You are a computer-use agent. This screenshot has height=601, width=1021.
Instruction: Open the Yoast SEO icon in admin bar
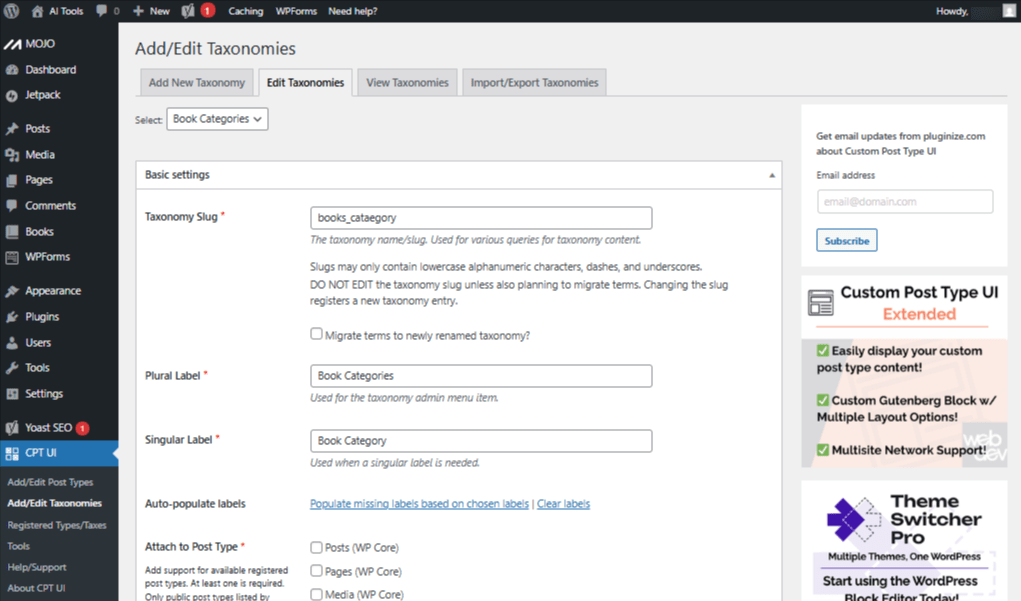point(188,11)
